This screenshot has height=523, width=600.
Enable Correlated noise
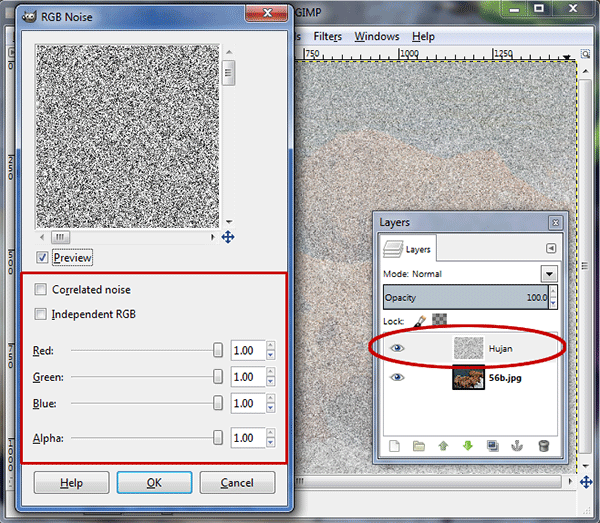(41, 289)
